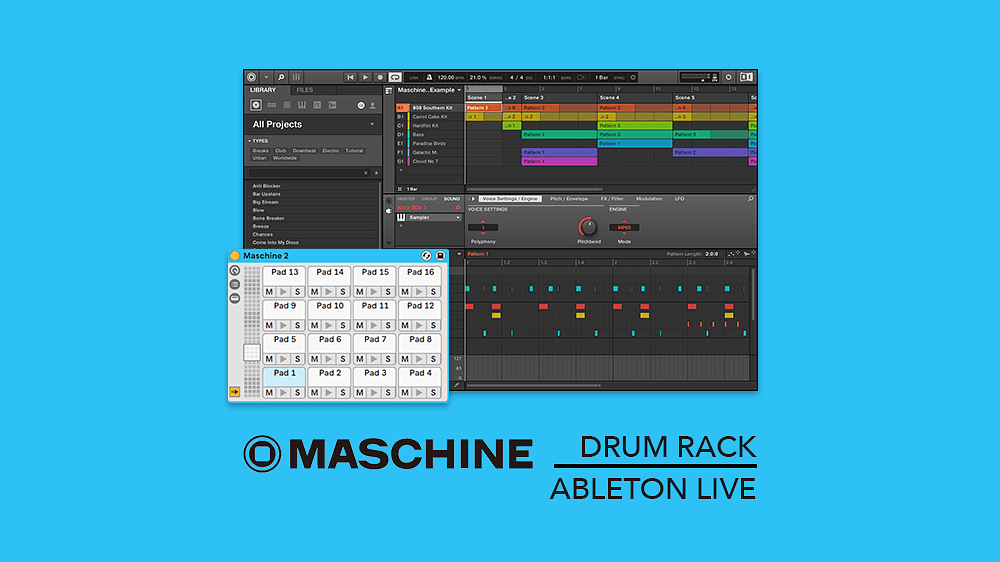Select the Downbeat type tag
The height and width of the screenshot is (562, 1000).
pyautogui.click(x=304, y=151)
